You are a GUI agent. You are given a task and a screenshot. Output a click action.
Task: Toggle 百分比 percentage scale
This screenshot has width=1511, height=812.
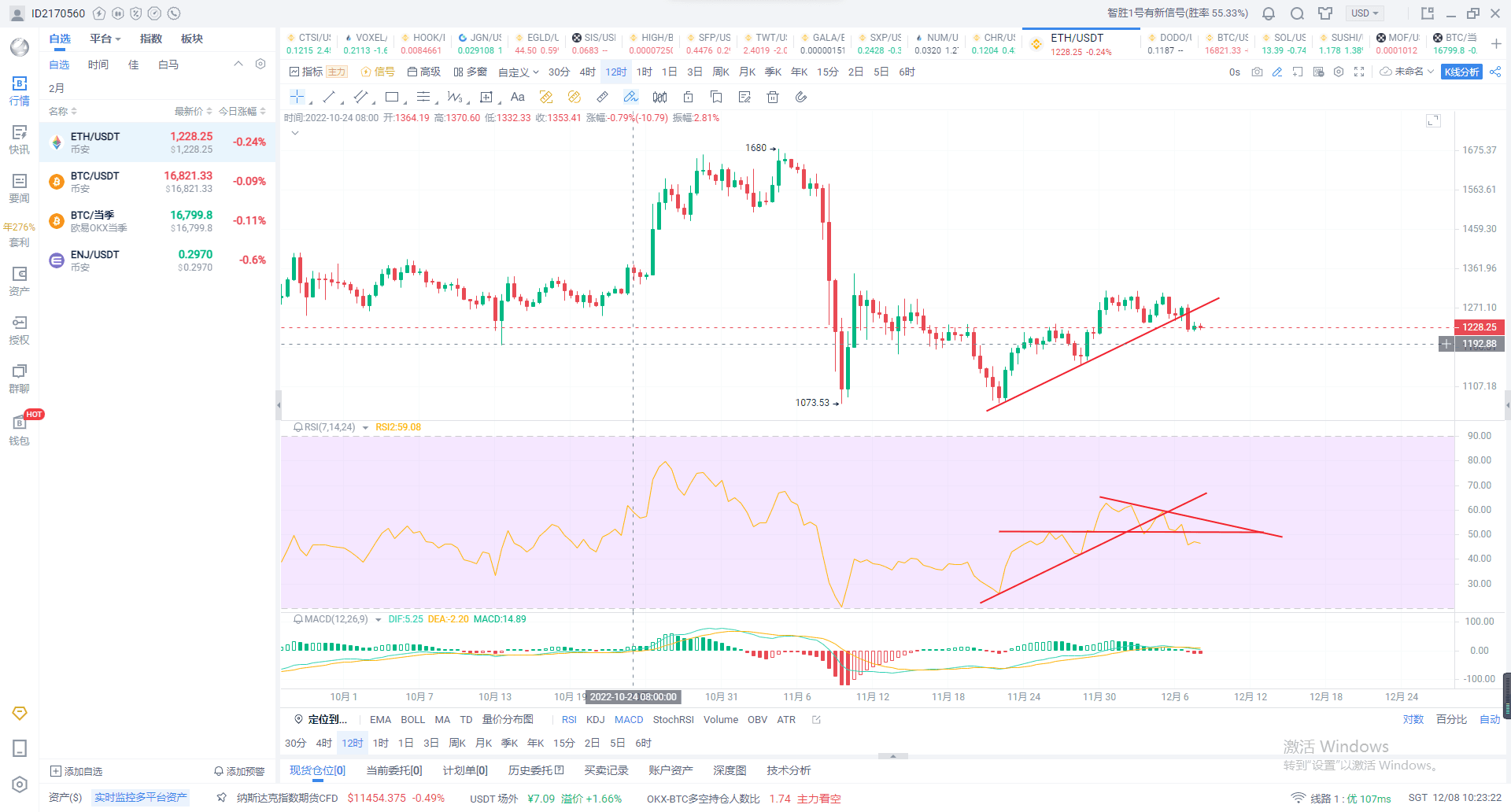tap(1451, 719)
